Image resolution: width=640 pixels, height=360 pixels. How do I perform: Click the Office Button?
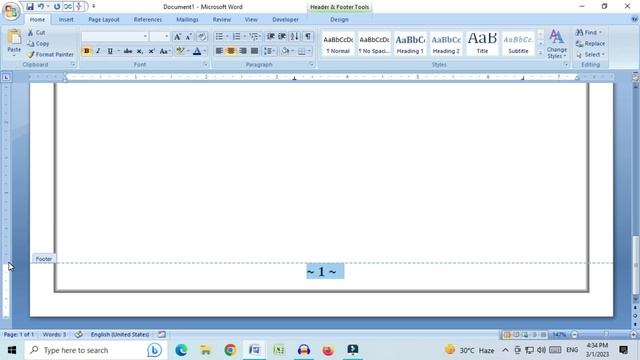(11, 11)
